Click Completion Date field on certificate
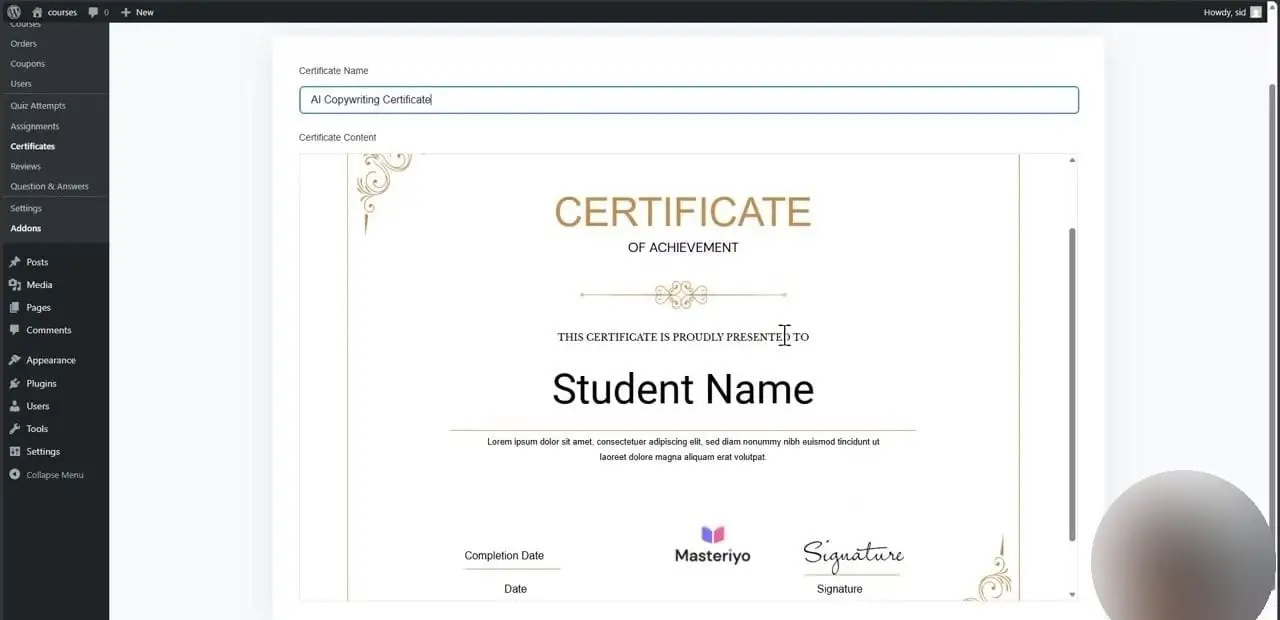The height and width of the screenshot is (620, 1280). click(x=504, y=556)
